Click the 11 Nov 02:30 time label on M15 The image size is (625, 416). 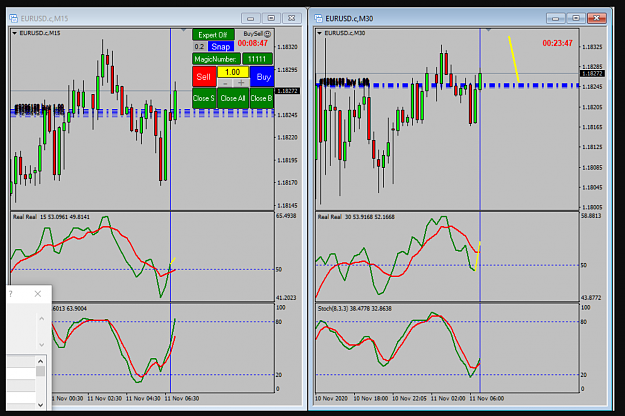click(105, 398)
